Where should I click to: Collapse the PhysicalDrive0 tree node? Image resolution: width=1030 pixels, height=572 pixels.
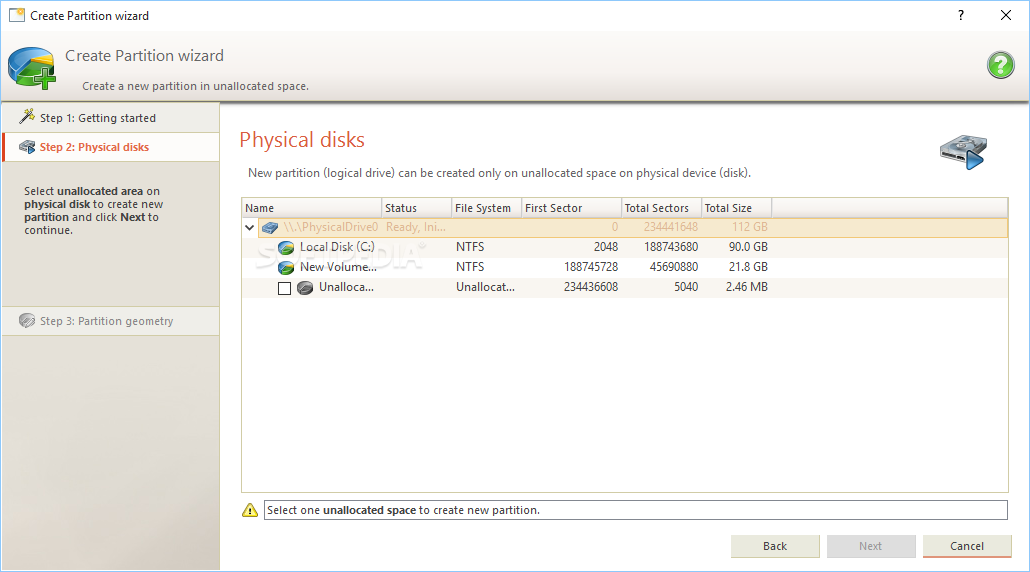tap(250, 227)
